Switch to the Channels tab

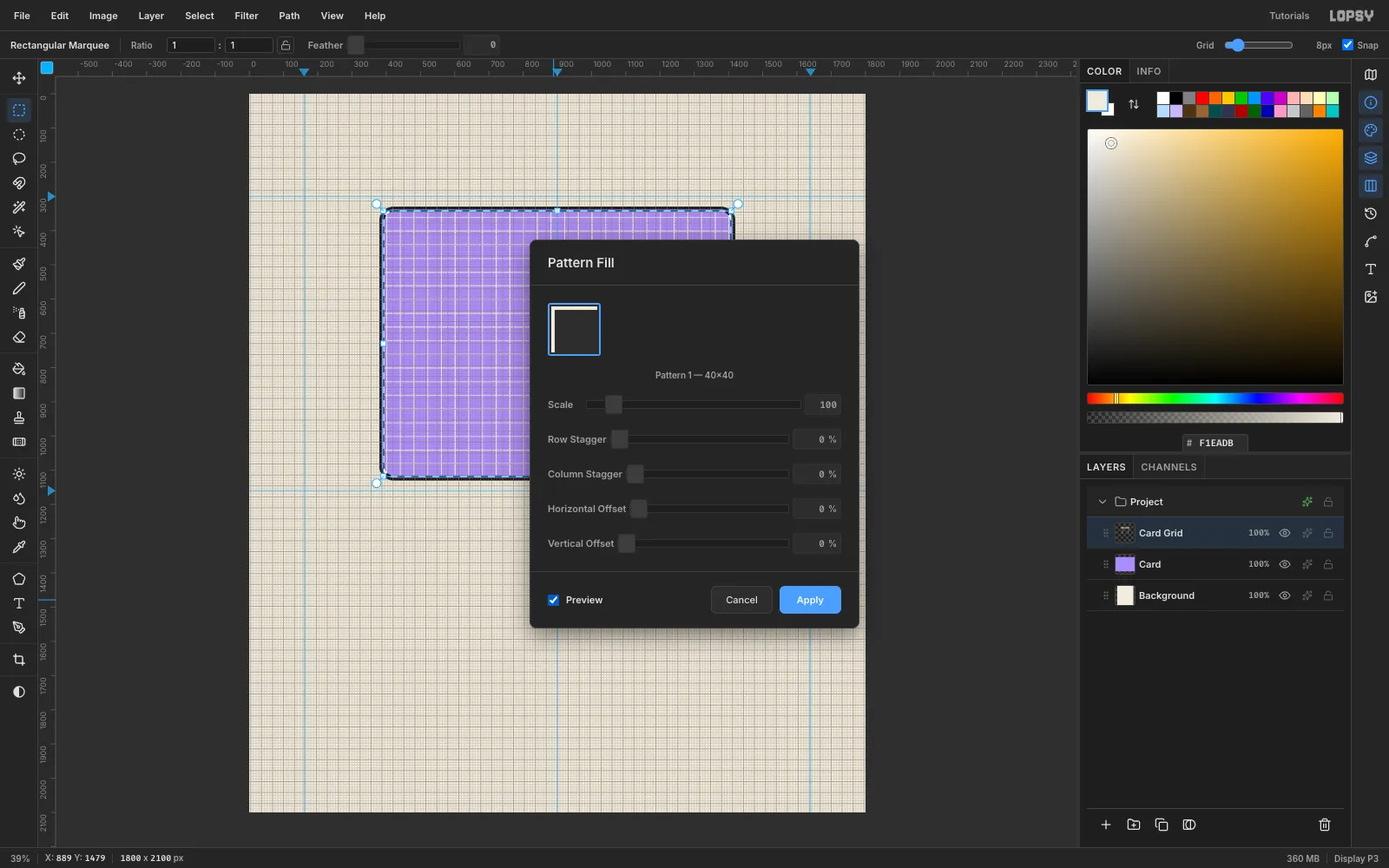point(1168,467)
